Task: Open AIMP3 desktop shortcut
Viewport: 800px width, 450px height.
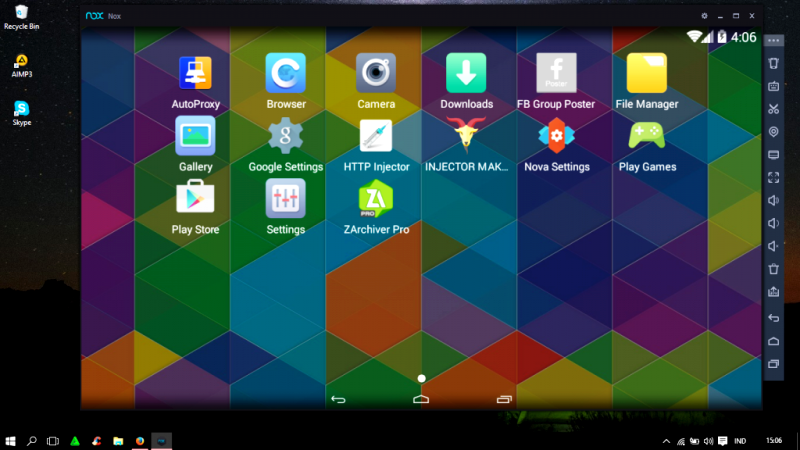Action: pyautogui.click(x=21, y=66)
